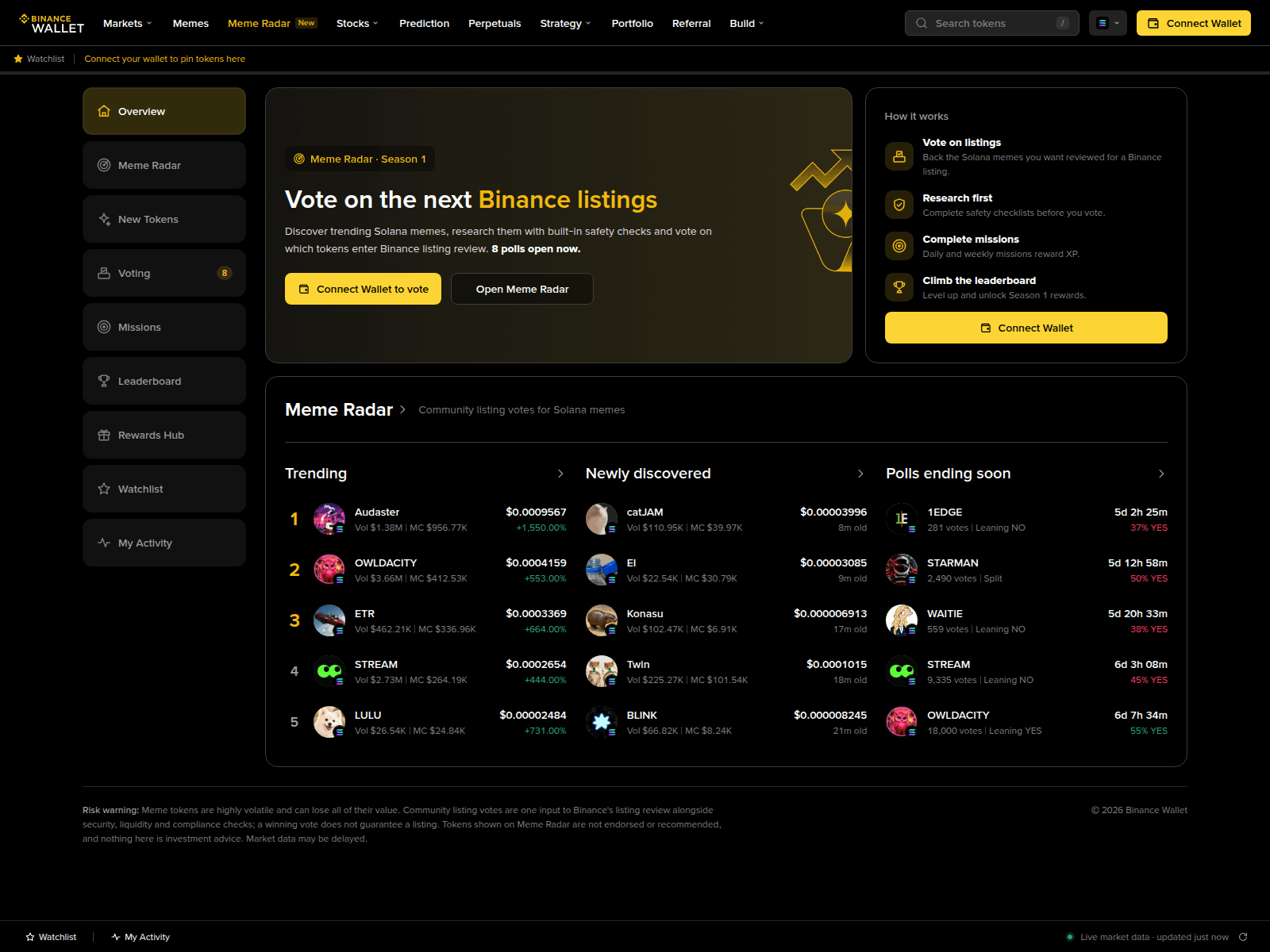Viewport: 1270px width, 952px height.
Task: Open the Meme Radar section heading link
Action: pos(345,409)
